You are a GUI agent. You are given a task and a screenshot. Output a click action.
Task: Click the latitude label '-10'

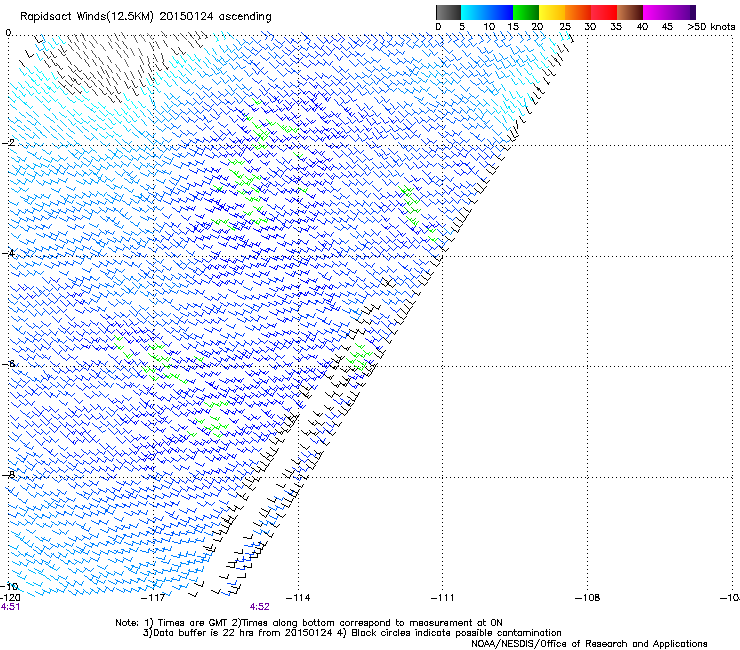(9, 586)
